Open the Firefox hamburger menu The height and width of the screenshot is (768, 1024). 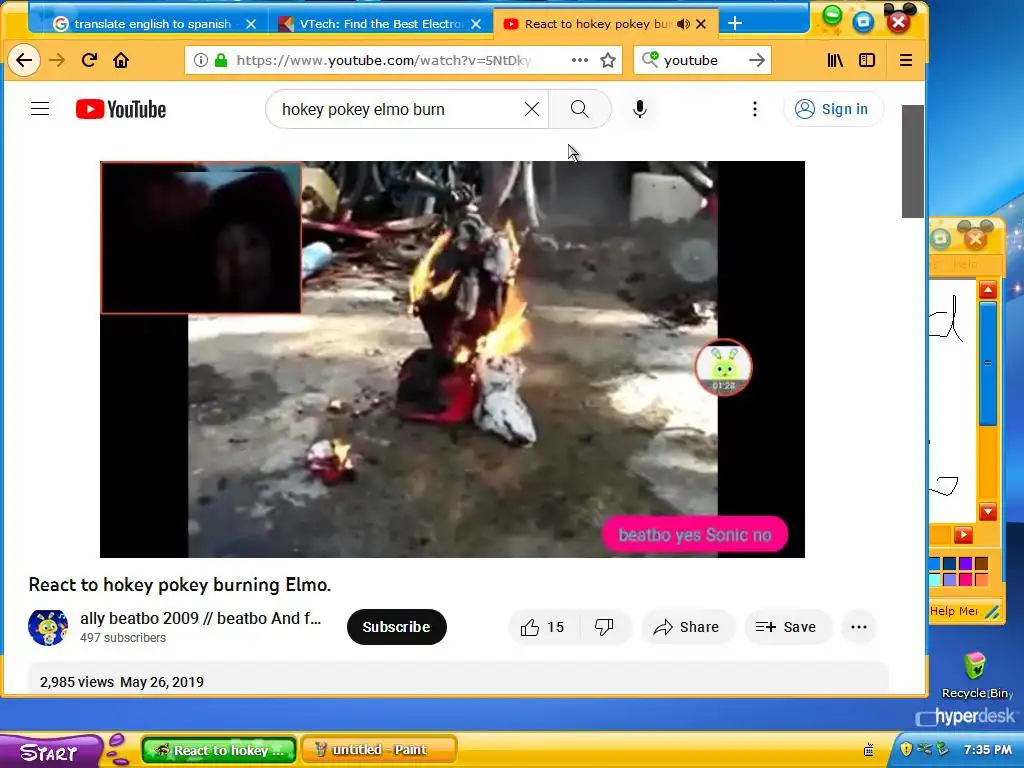point(906,61)
